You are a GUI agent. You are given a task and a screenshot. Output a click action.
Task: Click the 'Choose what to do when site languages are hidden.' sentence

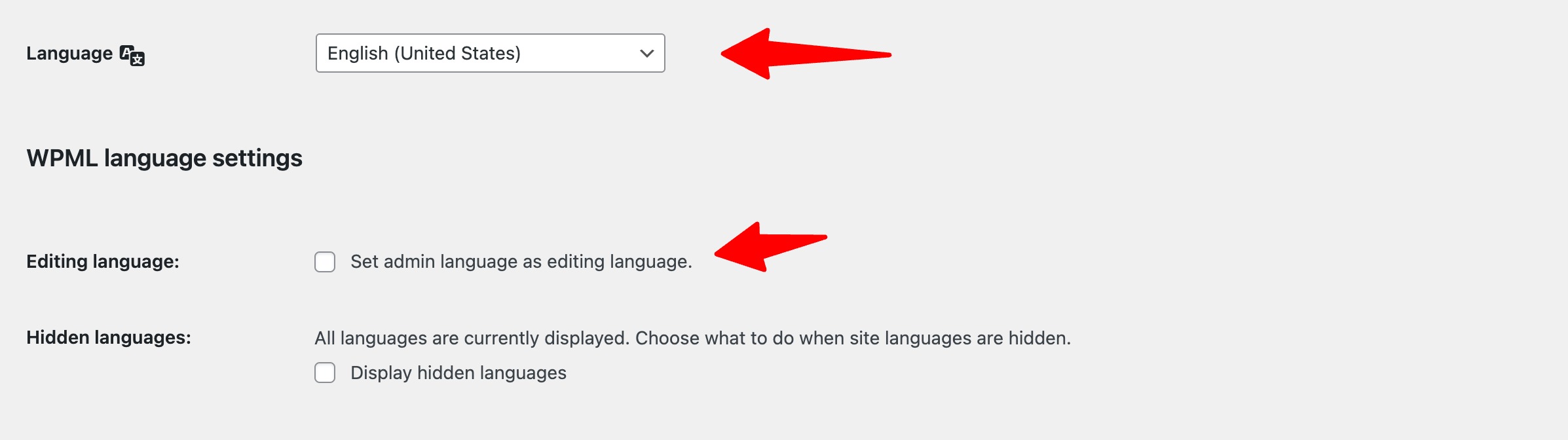(x=853, y=338)
